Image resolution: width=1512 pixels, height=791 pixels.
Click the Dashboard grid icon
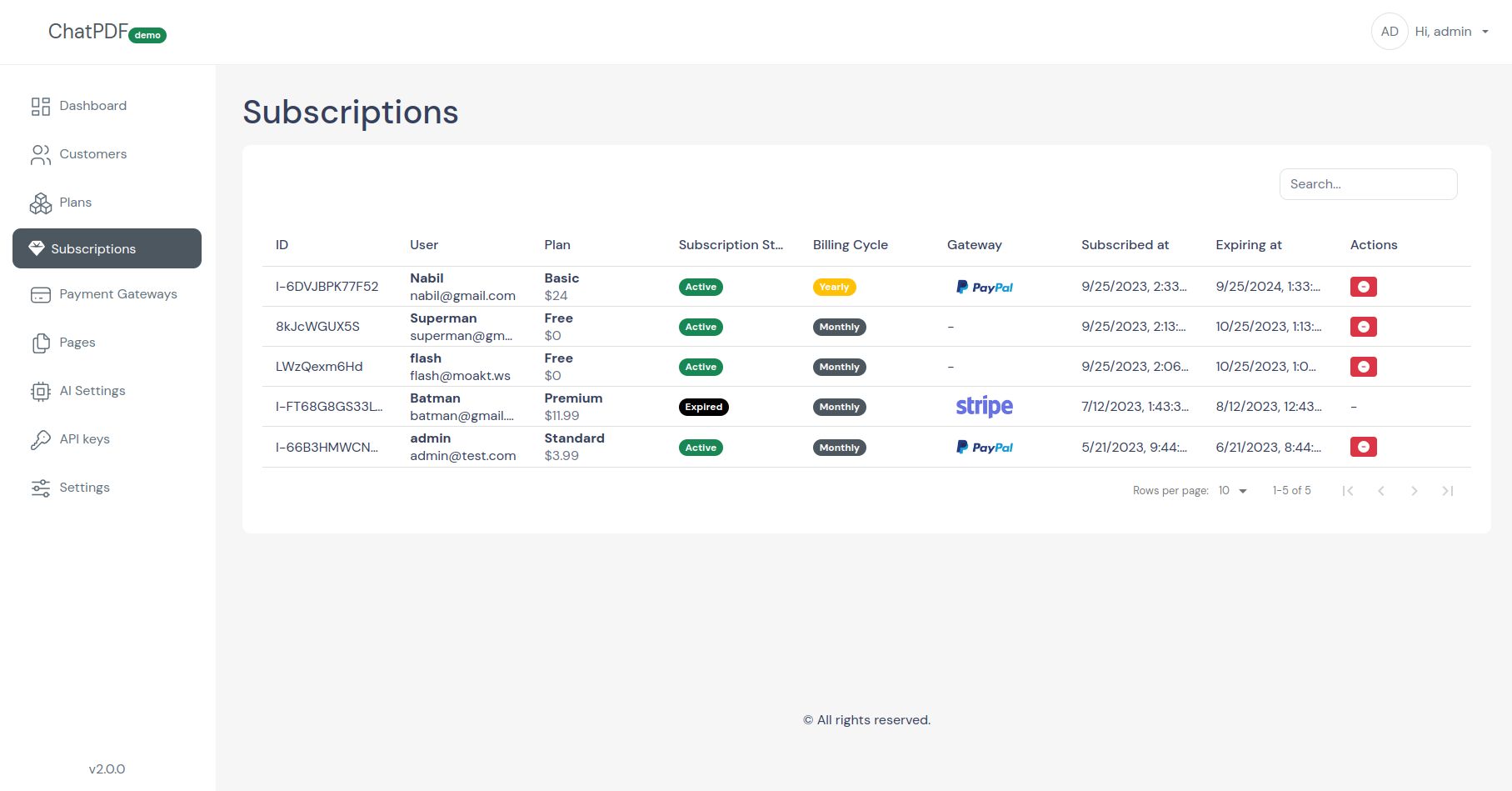41,106
